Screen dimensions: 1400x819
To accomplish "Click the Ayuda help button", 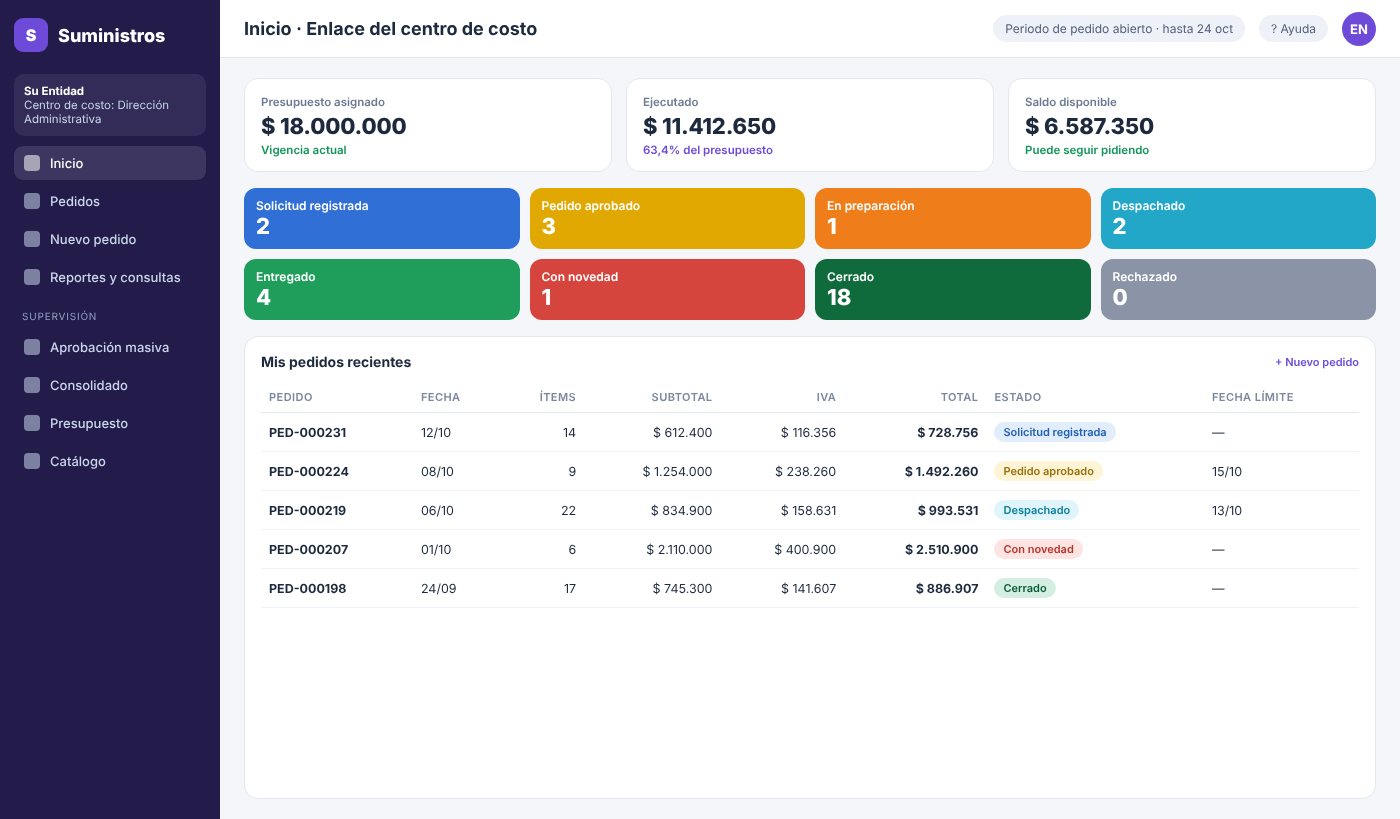I will (x=1293, y=29).
